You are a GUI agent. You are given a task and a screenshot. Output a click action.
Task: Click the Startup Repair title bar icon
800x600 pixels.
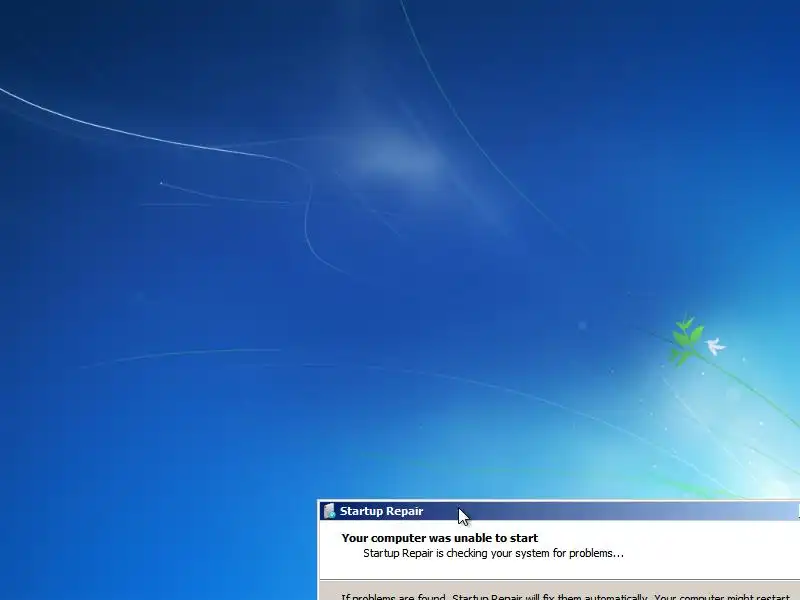point(330,511)
